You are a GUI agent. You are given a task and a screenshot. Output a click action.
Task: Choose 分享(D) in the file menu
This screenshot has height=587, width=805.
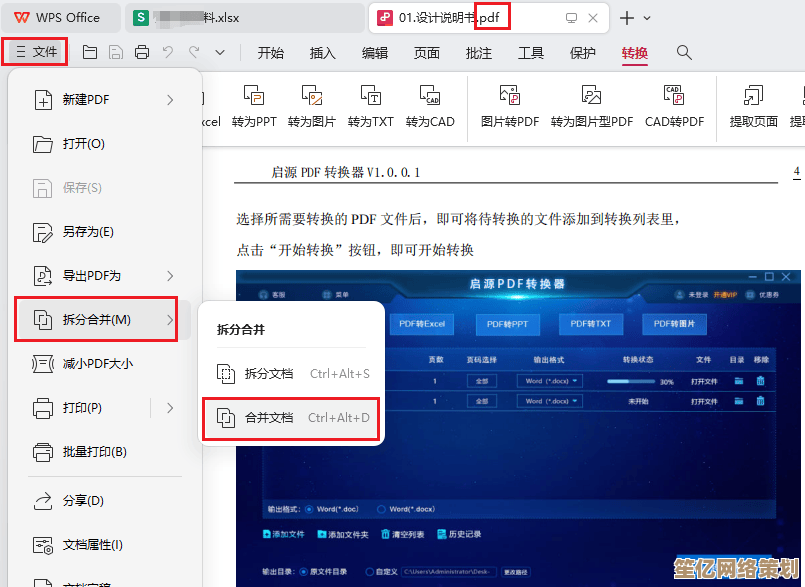tap(103, 501)
